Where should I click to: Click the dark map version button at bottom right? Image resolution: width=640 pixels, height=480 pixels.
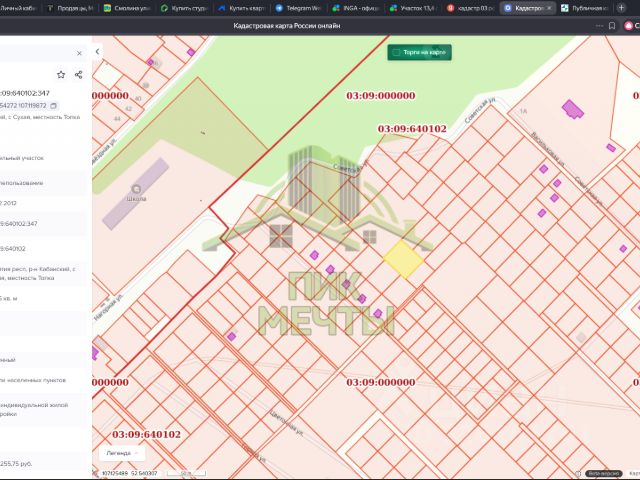click(603, 473)
